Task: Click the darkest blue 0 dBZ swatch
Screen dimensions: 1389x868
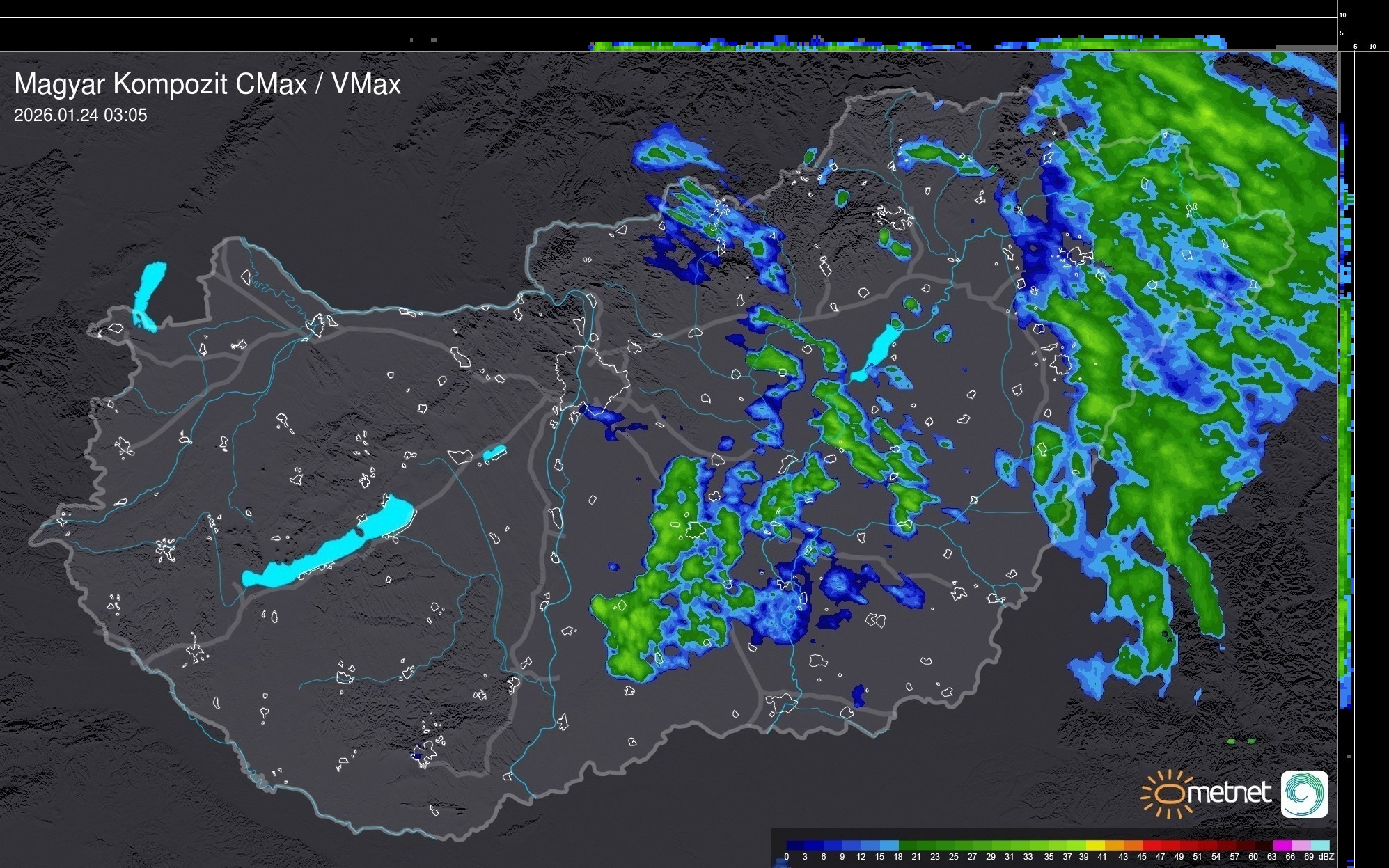Action: tap(795, 846)
